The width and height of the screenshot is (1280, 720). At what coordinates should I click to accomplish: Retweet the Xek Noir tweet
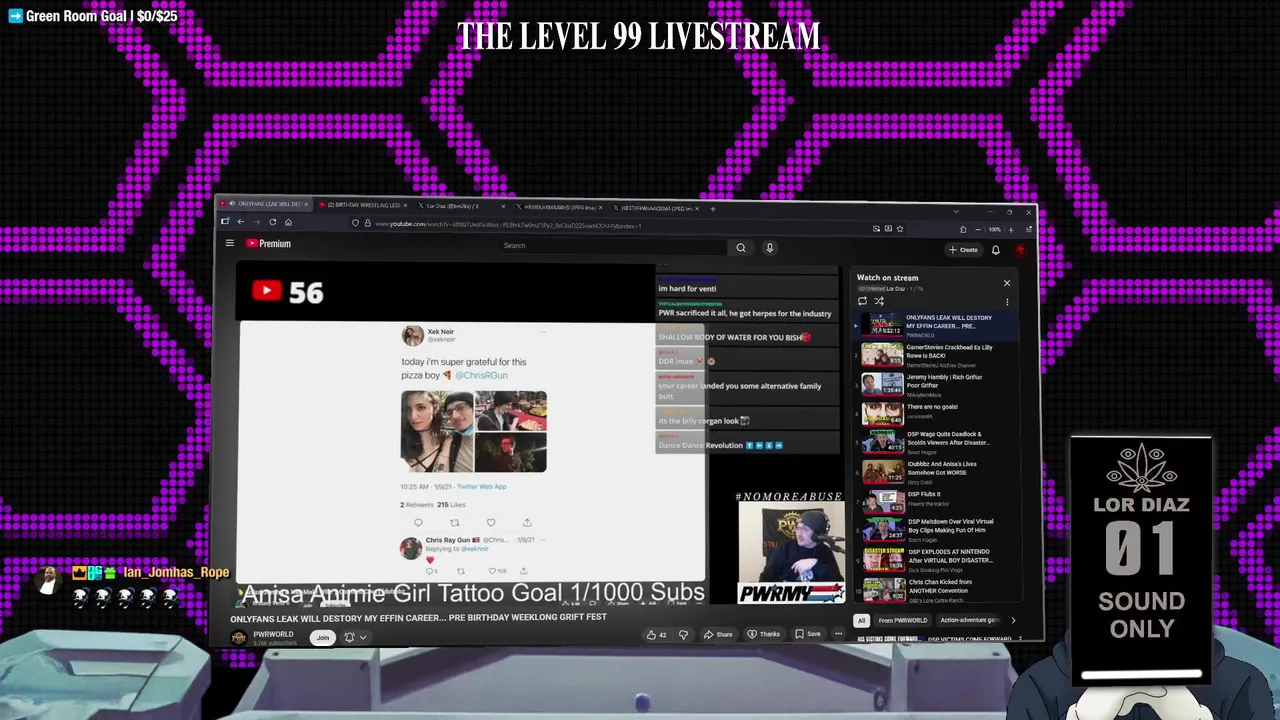454,522
